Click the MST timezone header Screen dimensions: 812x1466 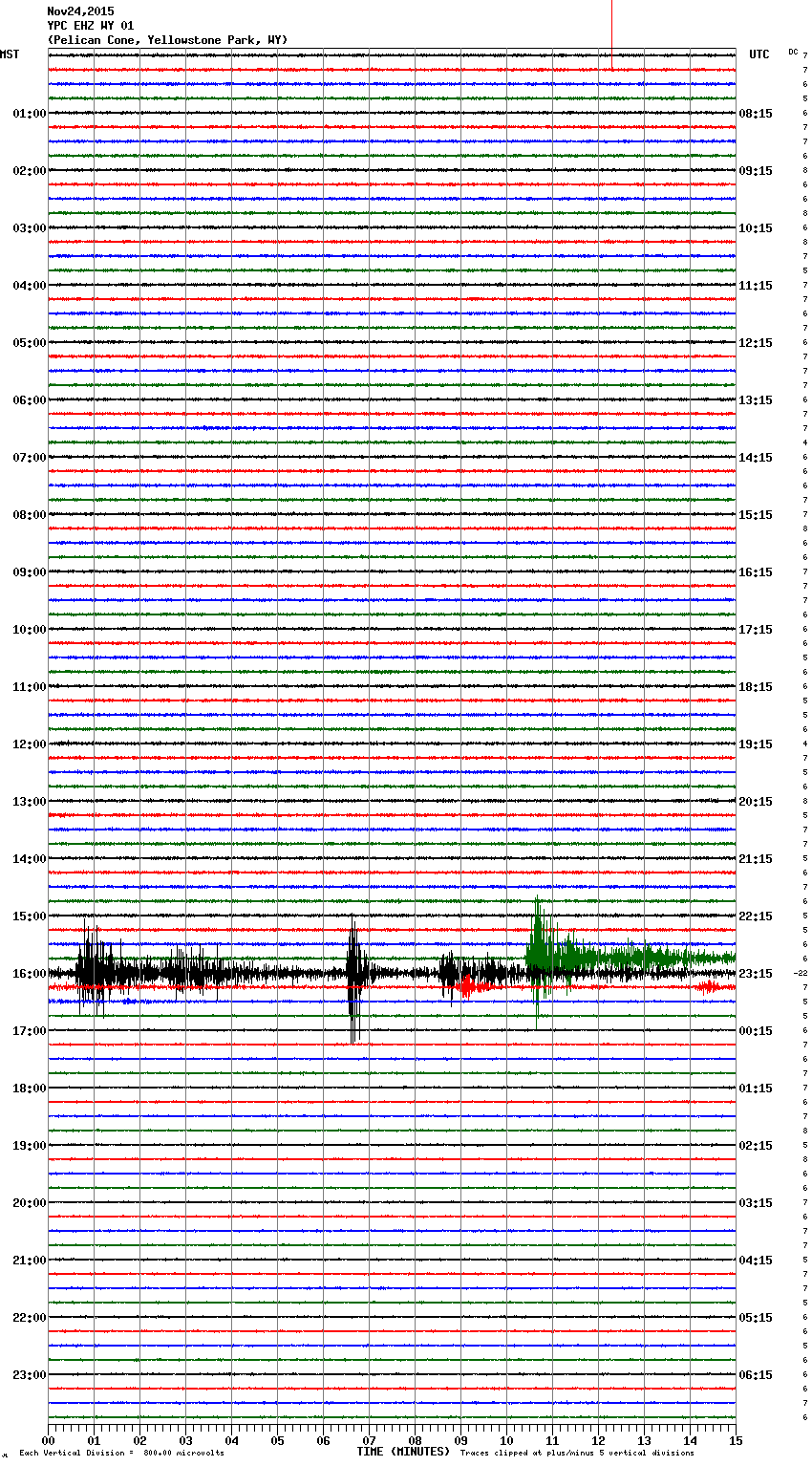[10, 54]
